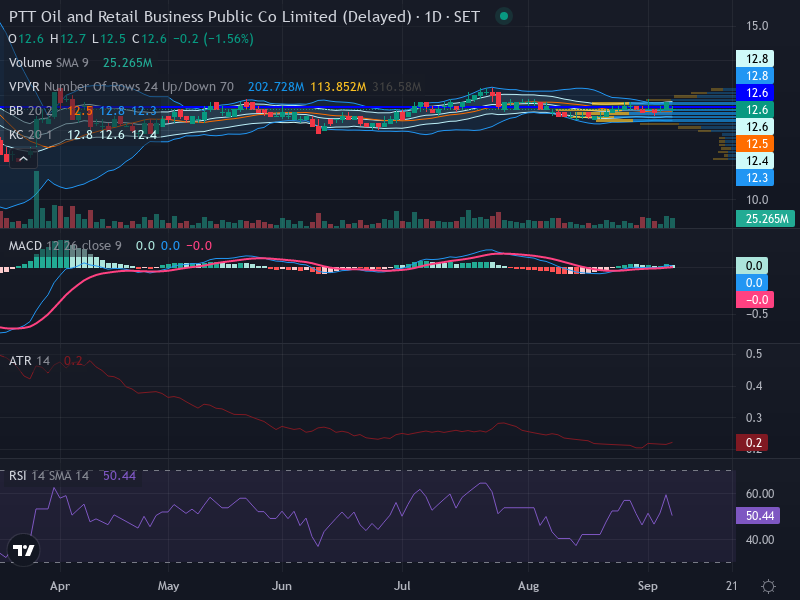This screenshot has width=800, height=600.
Task: Click the 25.265M volume price label
Action: click(x=765, y=219)
